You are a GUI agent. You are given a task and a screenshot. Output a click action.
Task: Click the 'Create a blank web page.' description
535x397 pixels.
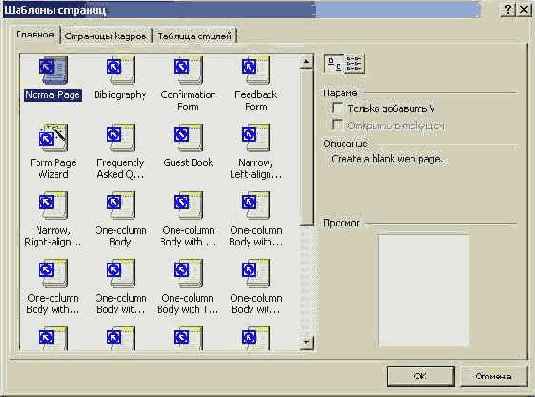[387, 159]
